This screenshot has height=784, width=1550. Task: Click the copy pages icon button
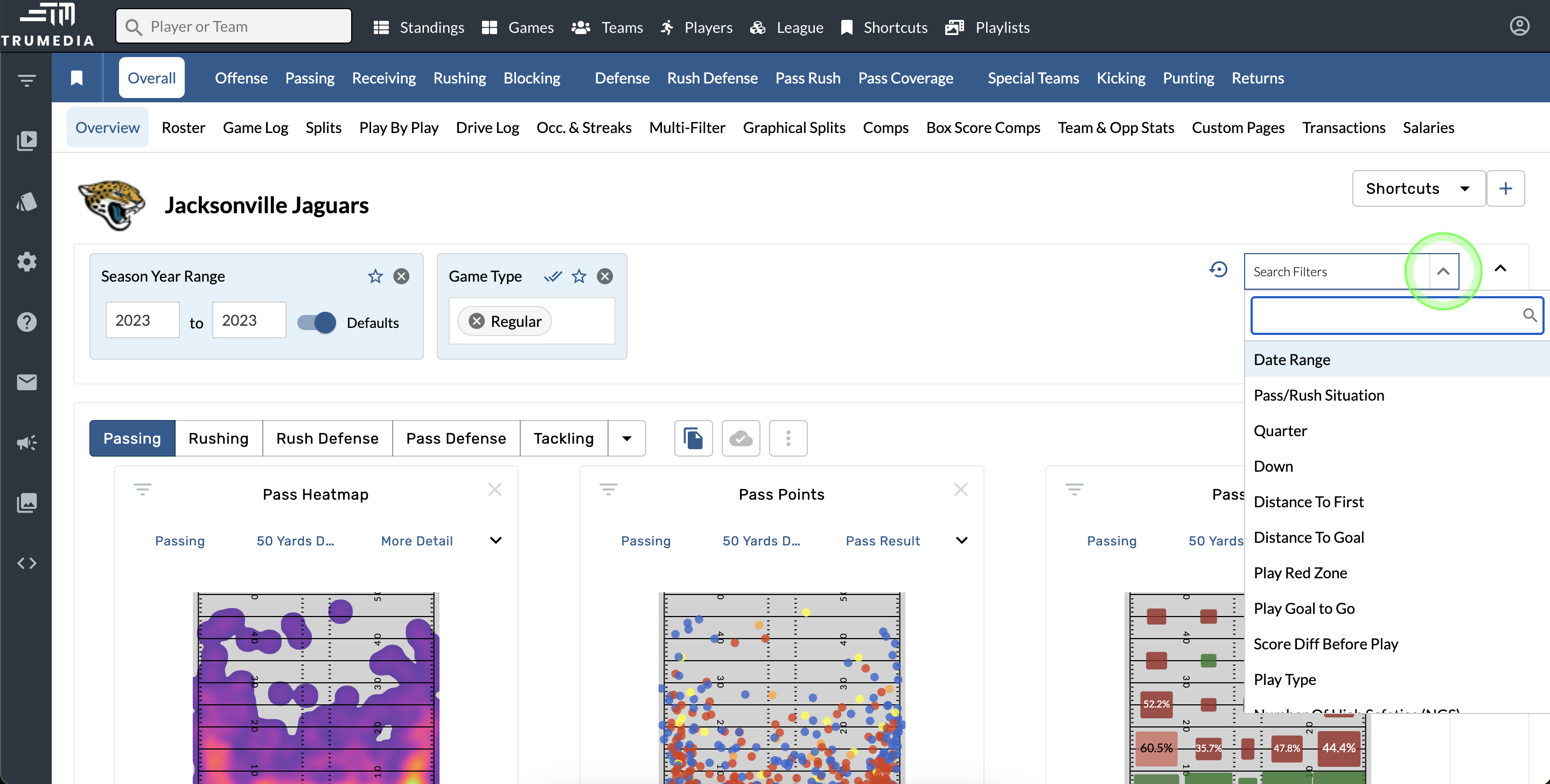[x=693, y=438]
